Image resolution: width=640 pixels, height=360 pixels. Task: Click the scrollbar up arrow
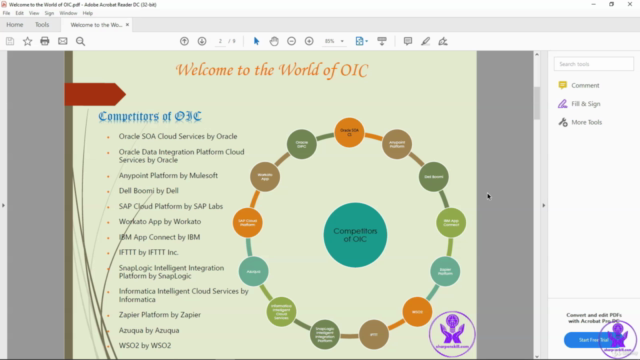point(537,54)
